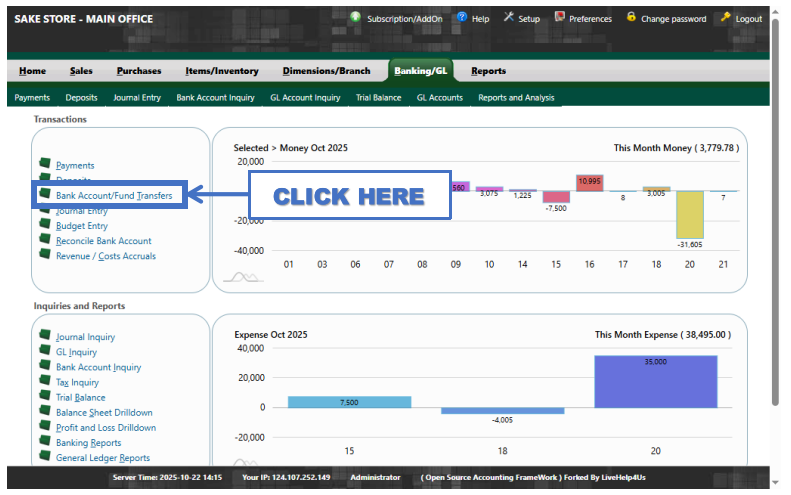The height and width of the screenshot is (495, 791).
Task: Click the green icon beside Budget Entry
Action: click(44, 225)
